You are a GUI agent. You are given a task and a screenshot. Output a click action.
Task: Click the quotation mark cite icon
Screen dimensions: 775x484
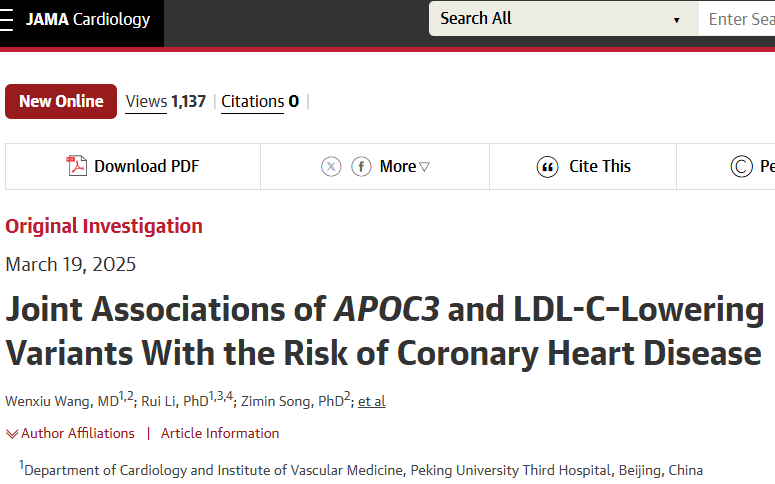pyautogui.click(x=548, y=167)
